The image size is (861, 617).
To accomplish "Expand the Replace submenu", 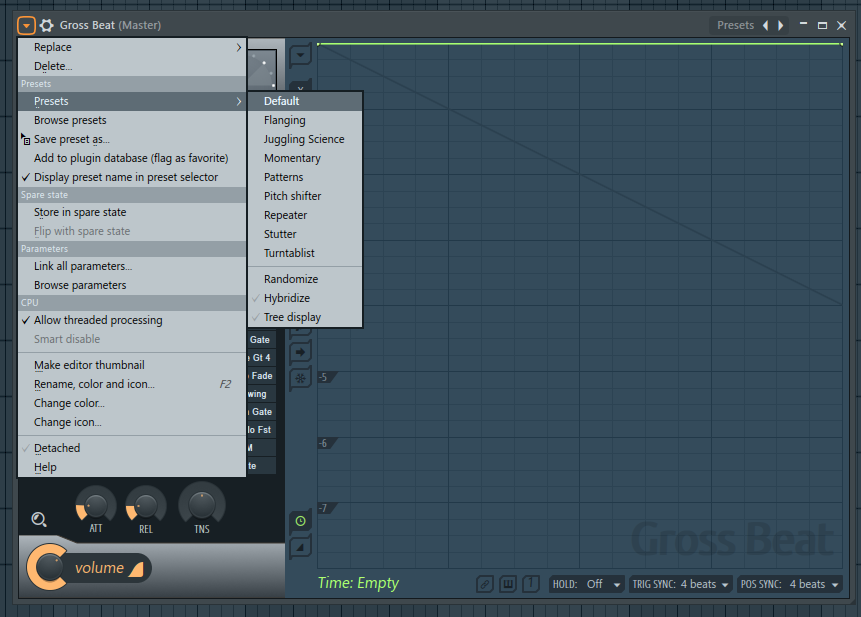I will [x=132, y=47].
